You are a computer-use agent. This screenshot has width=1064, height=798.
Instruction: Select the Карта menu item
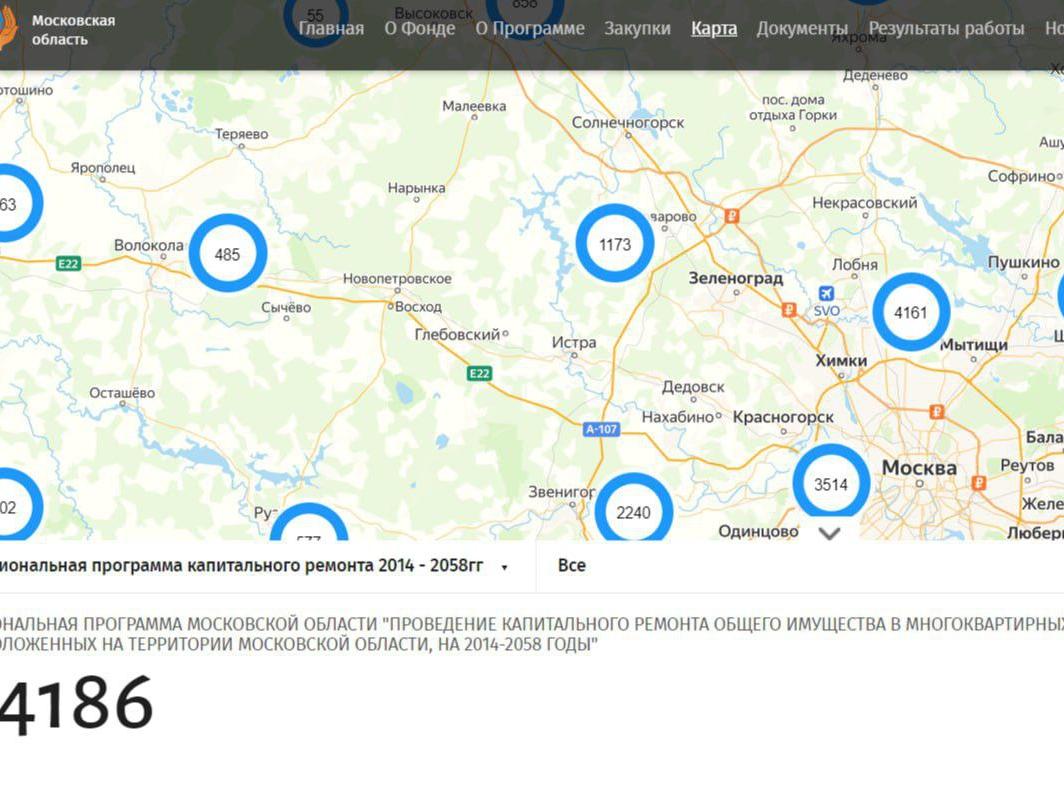(x=714, y=28)
